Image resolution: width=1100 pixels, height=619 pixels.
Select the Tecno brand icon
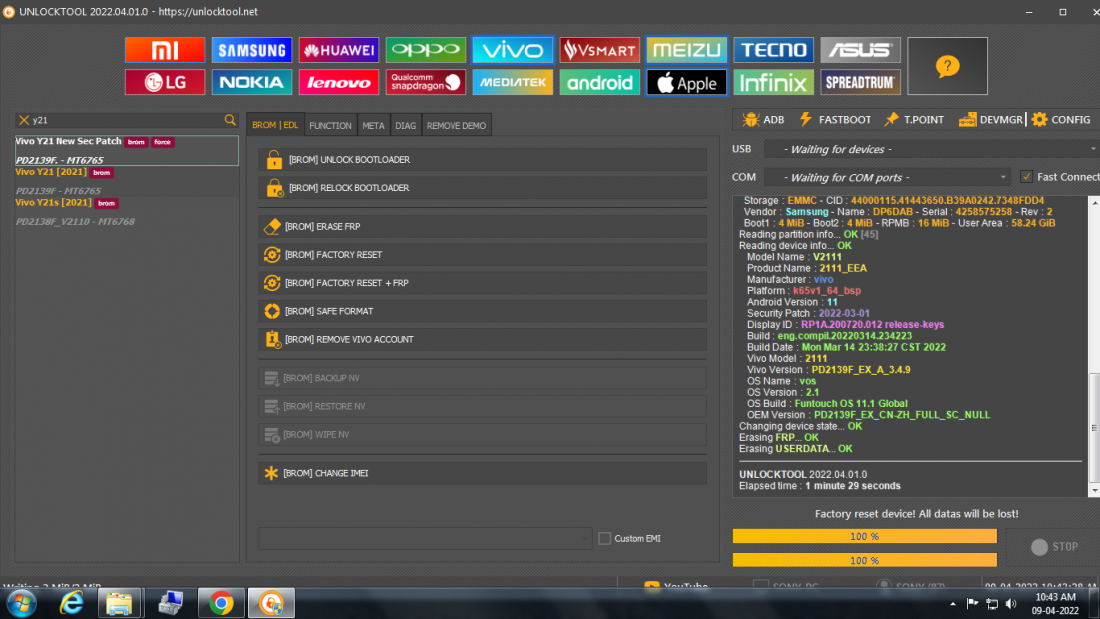point(774,50)
